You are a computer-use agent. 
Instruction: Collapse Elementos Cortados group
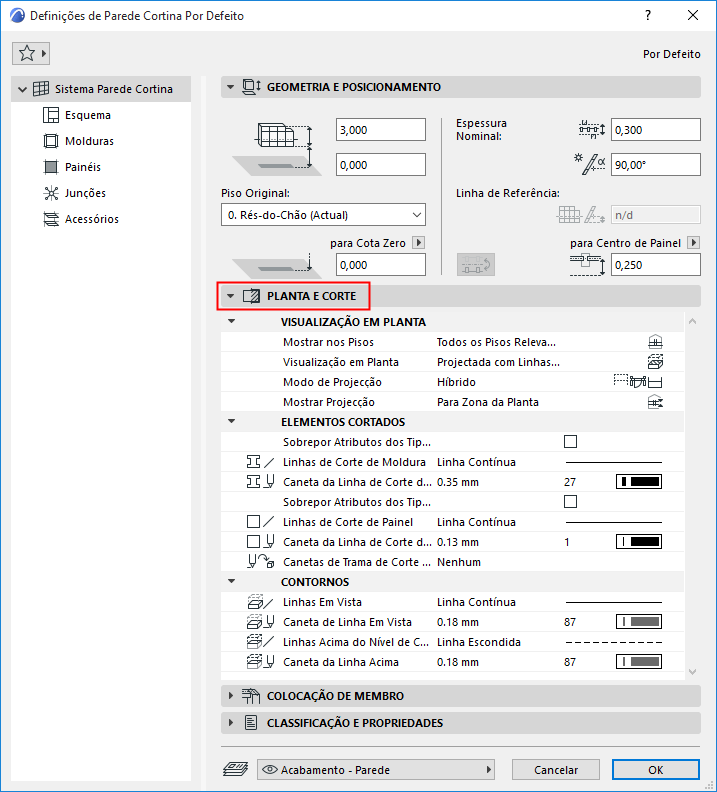(232, 421)
